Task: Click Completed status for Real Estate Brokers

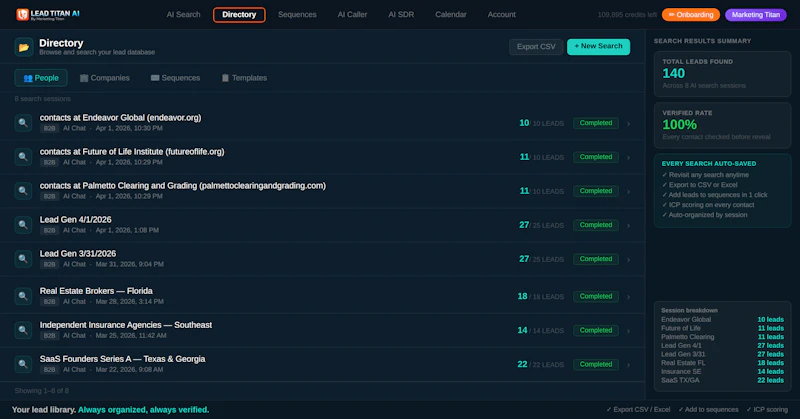Action: point(596,297)
